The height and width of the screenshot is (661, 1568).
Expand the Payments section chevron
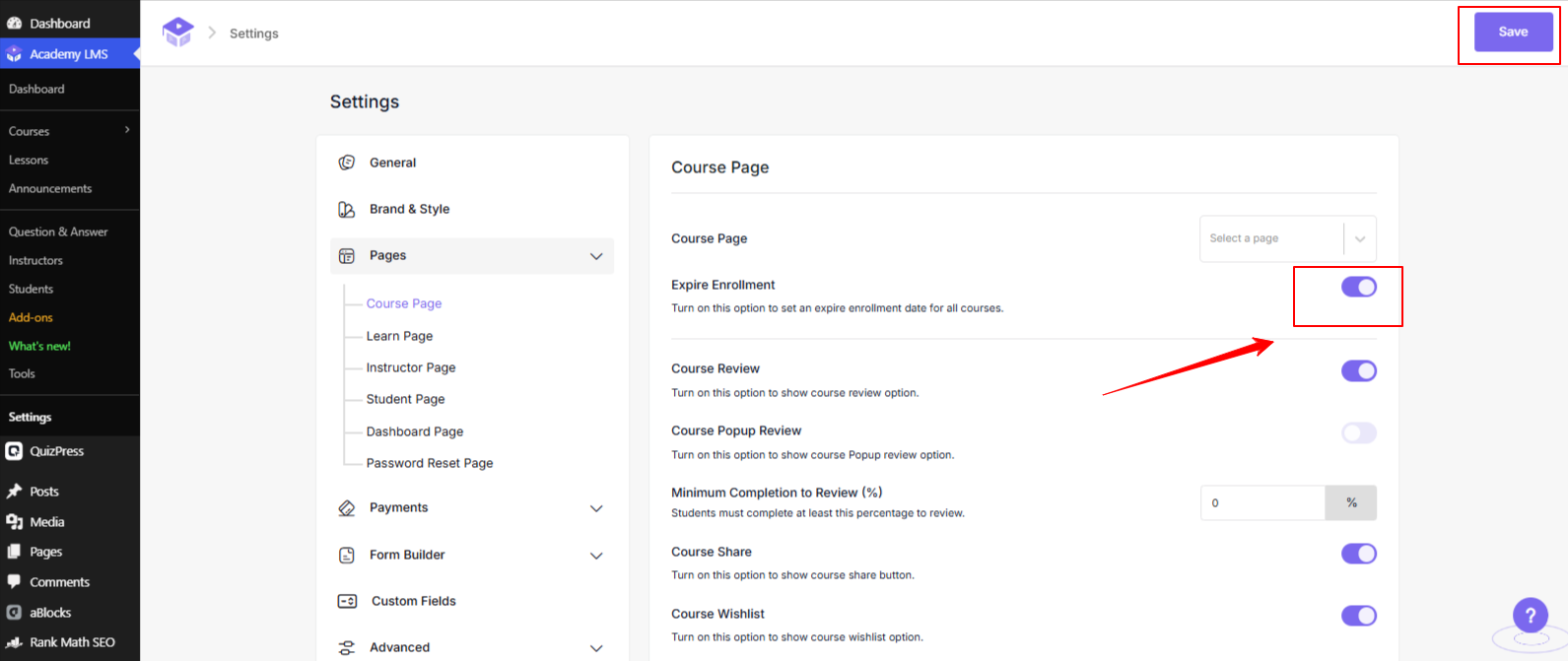click(x=596, y=508)
